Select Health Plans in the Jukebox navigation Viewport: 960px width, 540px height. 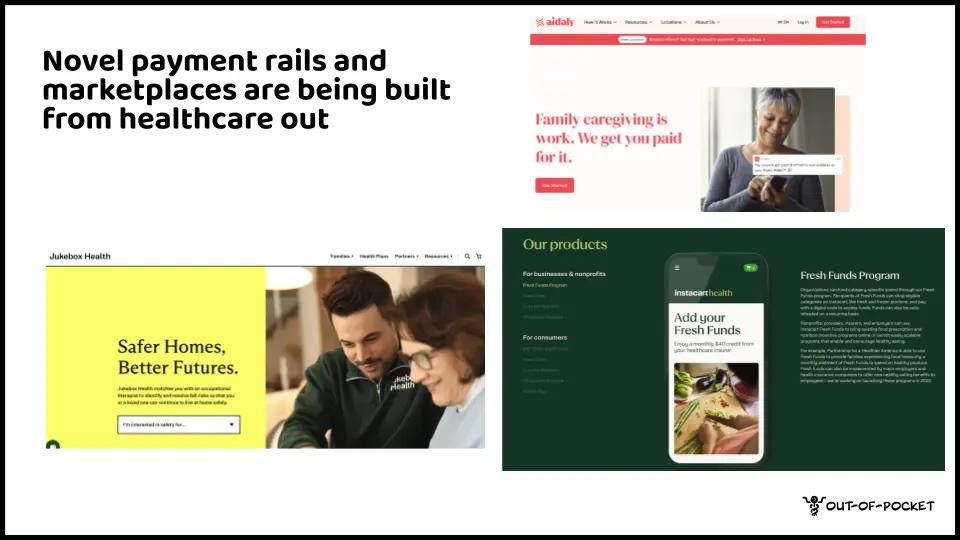(374, 257)
